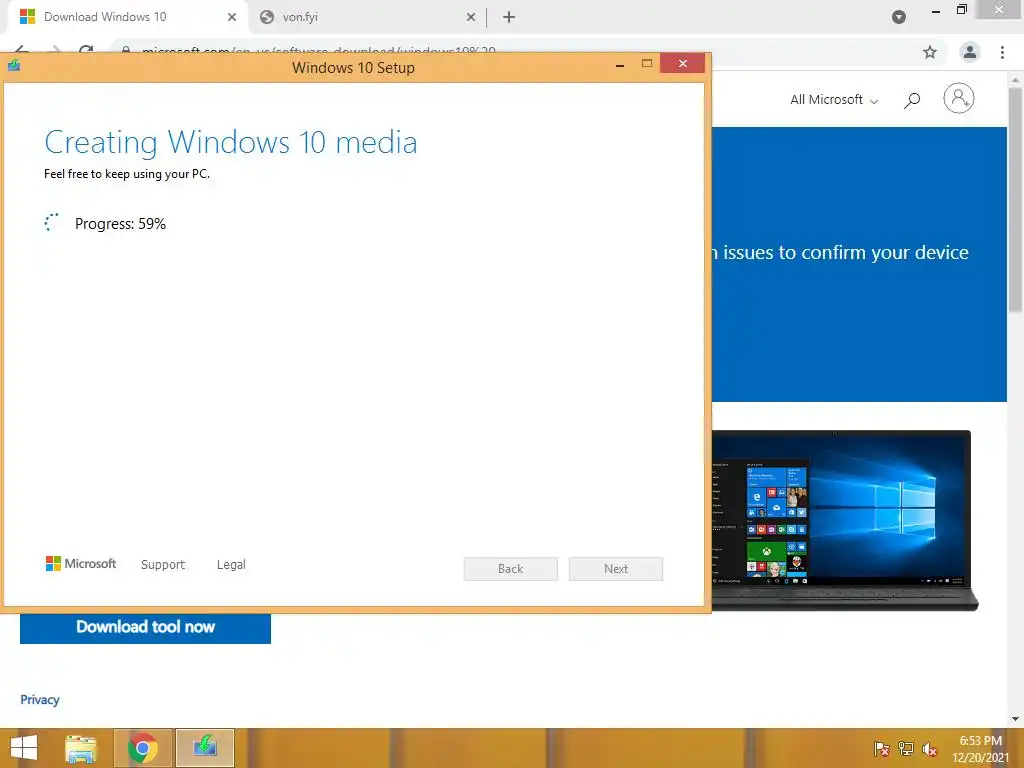Click Next in Windows 10 Setup

(x=616, y=569)
